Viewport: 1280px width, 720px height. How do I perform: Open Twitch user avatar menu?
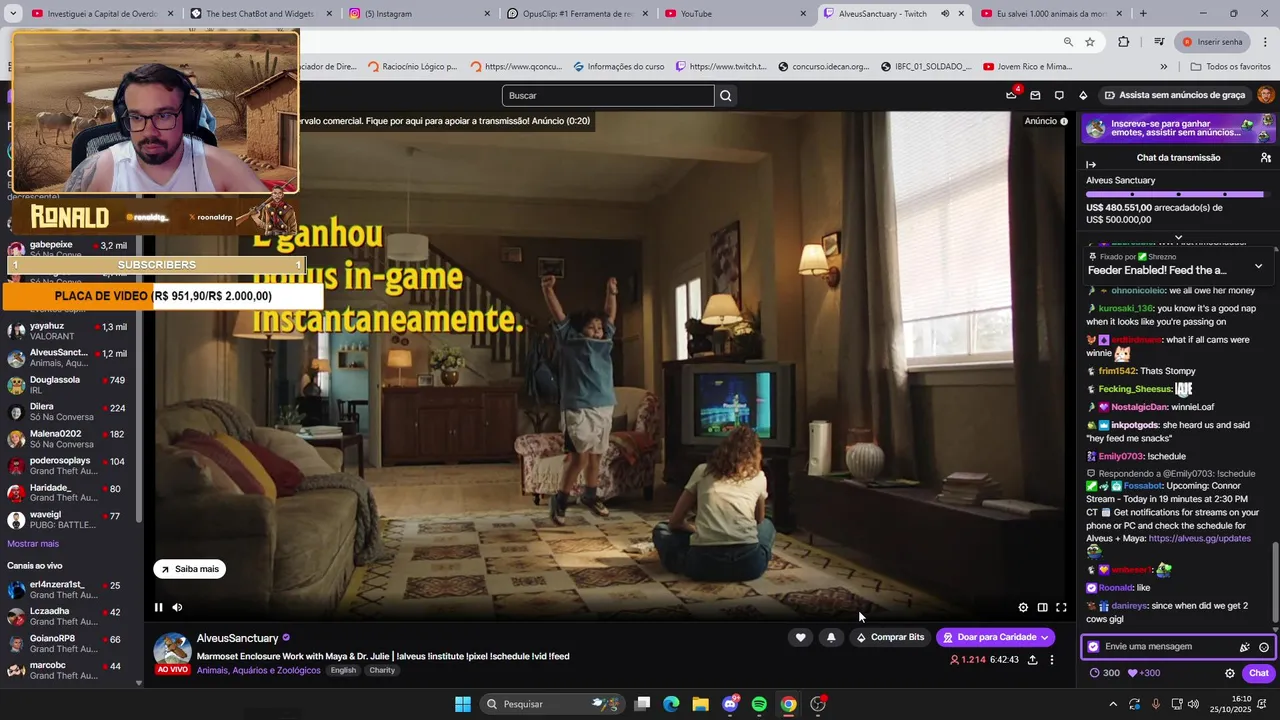pyautogui.click(x=1265, y=95)
